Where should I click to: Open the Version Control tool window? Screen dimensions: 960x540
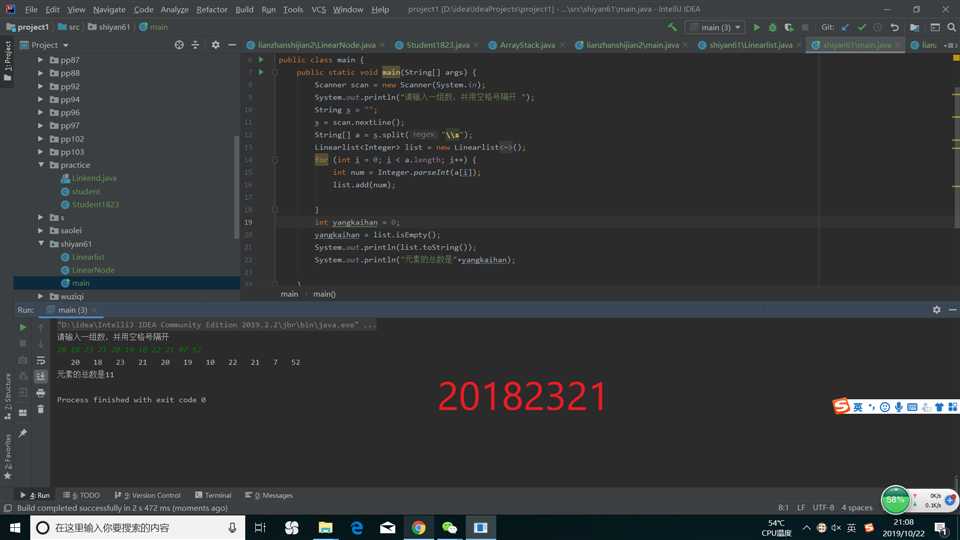click(148, 495)
